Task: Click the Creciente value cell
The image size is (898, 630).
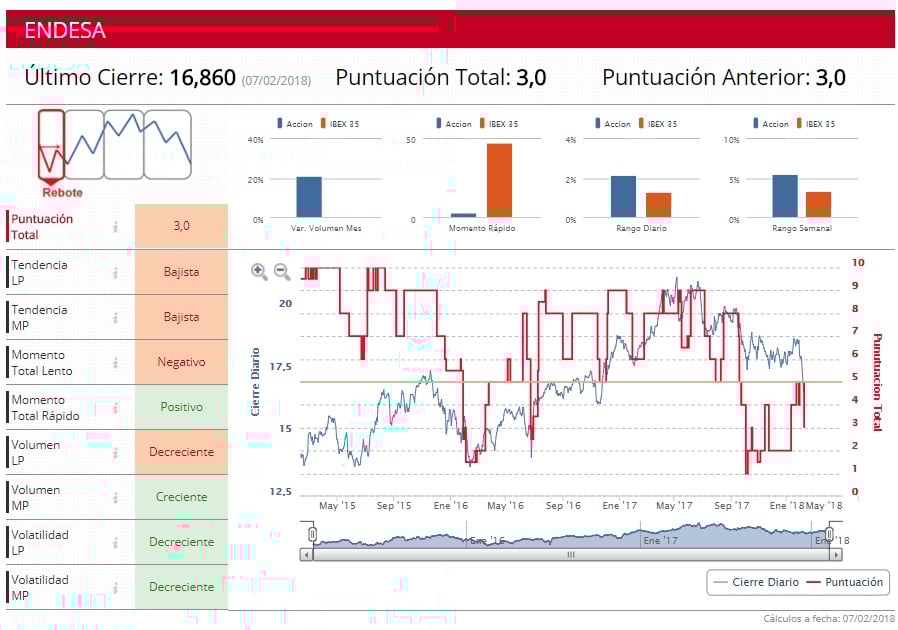Action: 182,497
